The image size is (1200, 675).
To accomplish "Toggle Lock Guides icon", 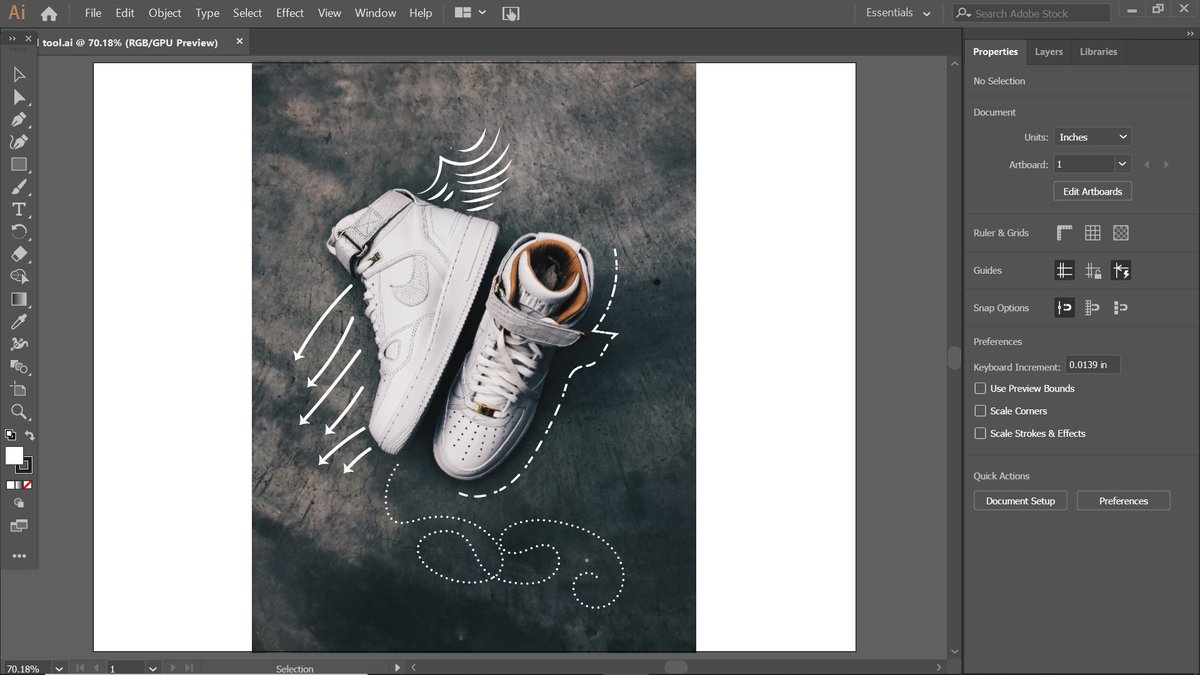I will tap(1093, 270).
